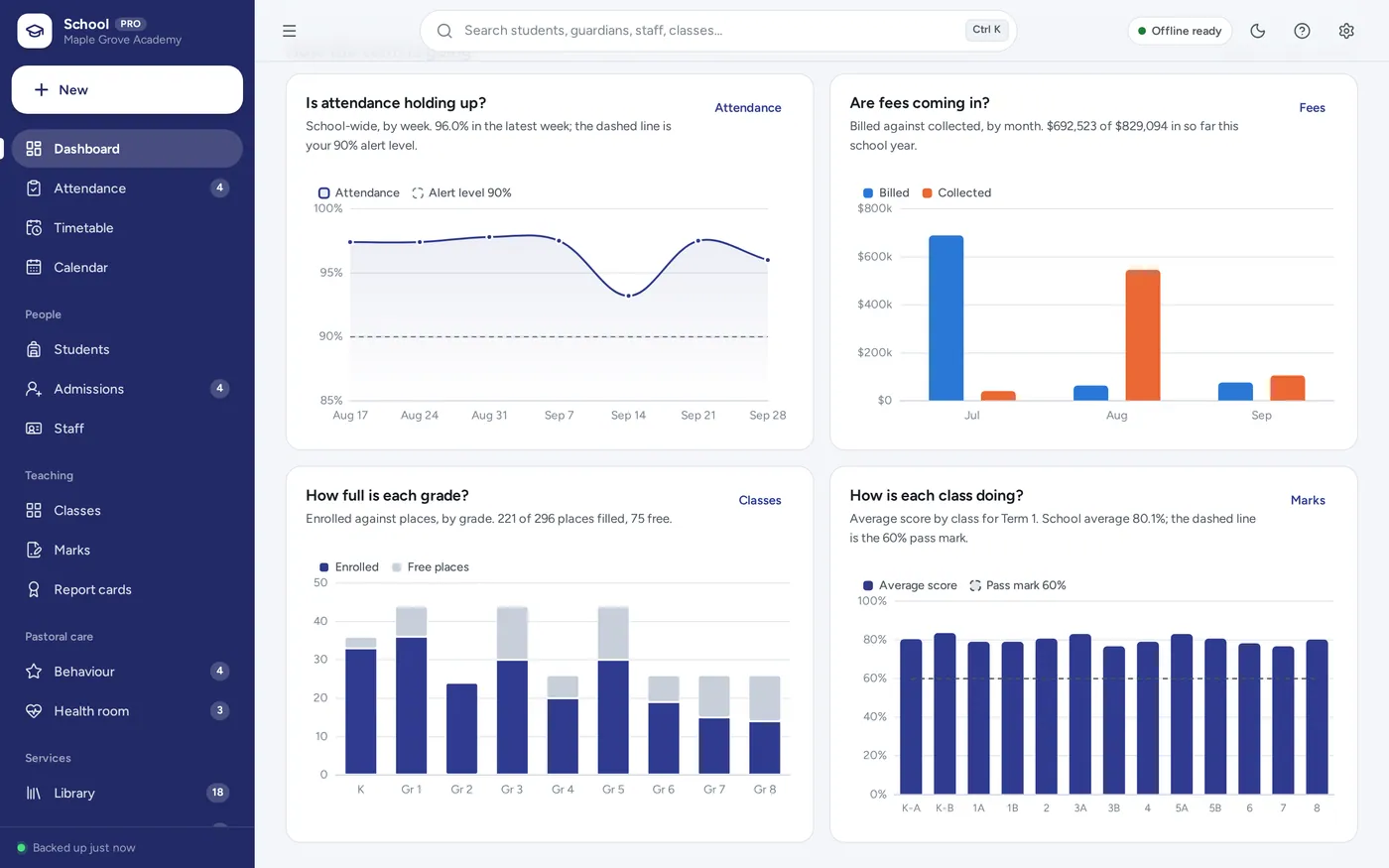Open the Marks link on class scores card
The image size is (1389, 868).
(x=1308, y=501)
